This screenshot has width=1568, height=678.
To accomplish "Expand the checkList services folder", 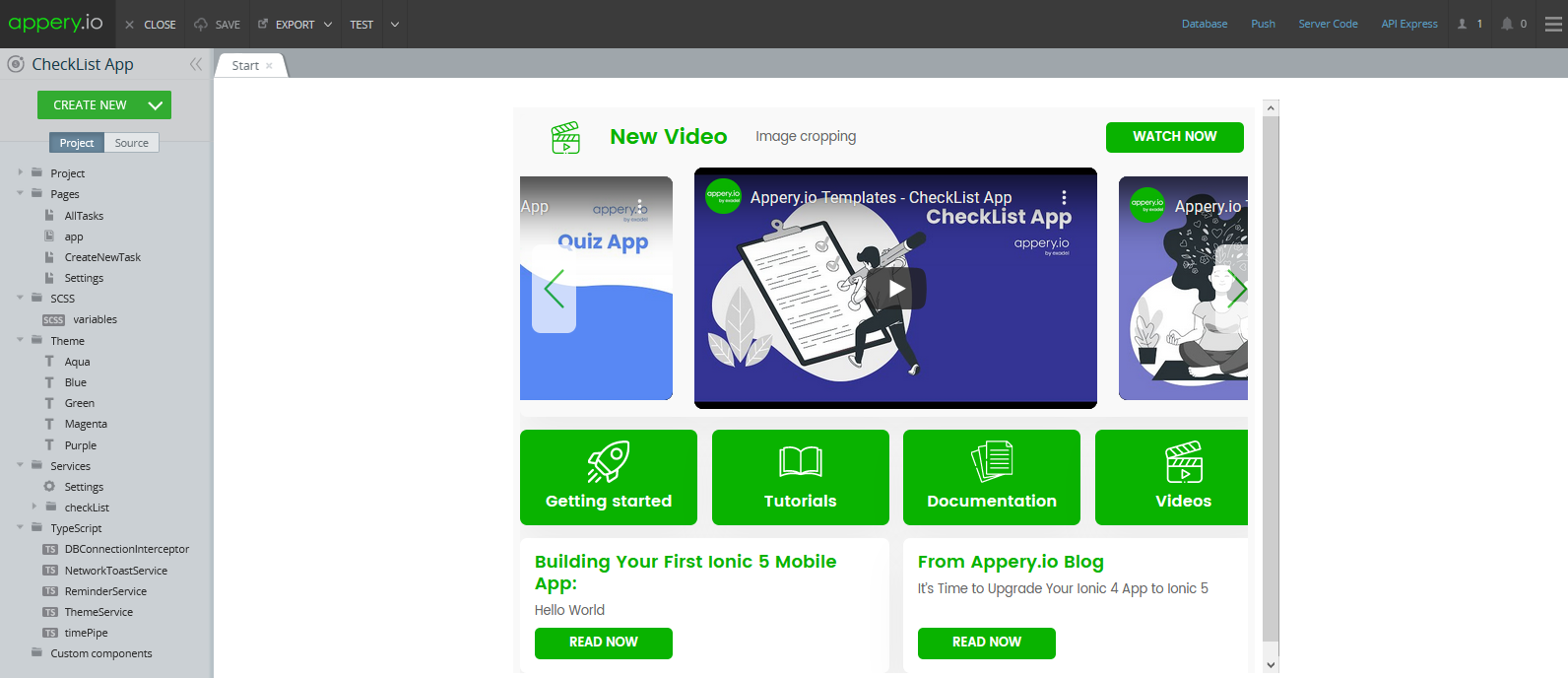I will [x=34, y=507].
